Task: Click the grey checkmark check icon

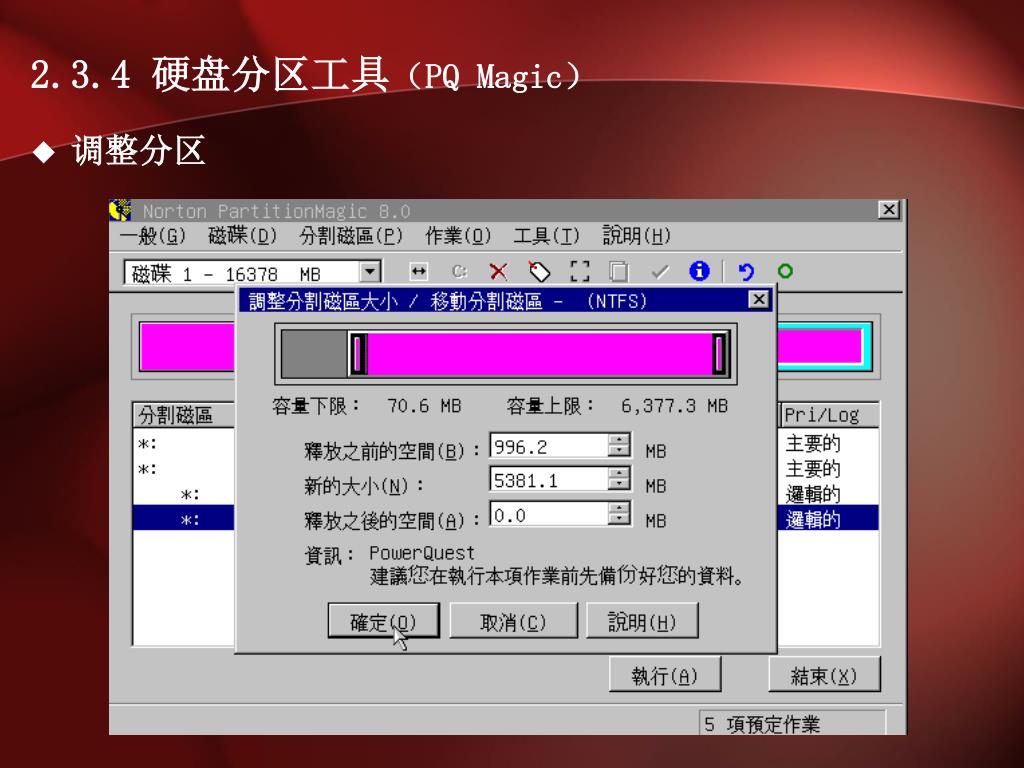Action: [x=660, y=271]
